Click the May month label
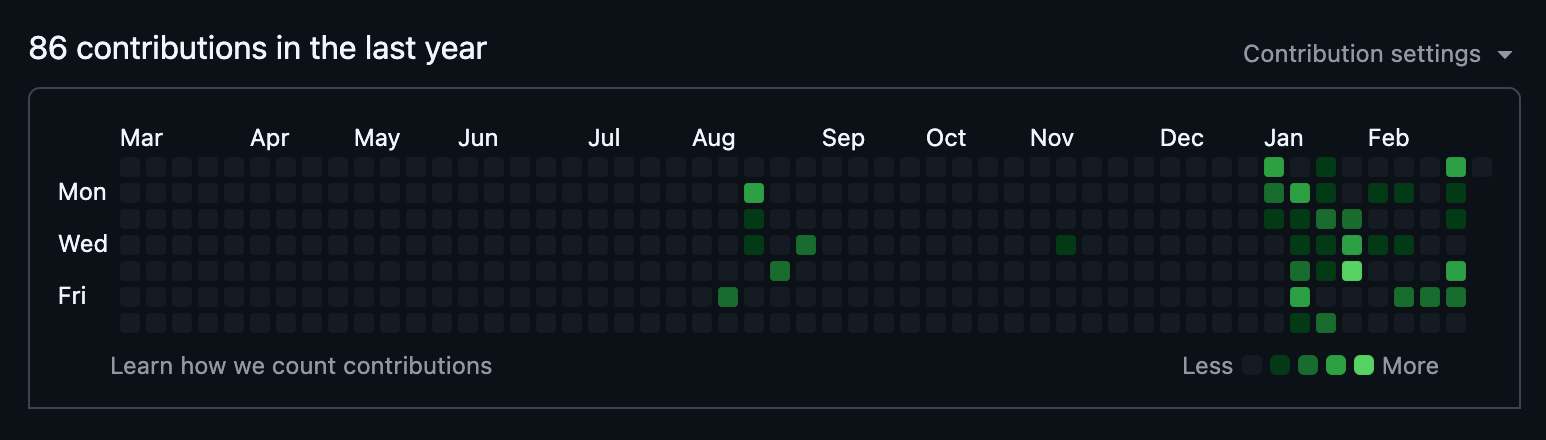The image size is (1546, 440). [377, 138]
